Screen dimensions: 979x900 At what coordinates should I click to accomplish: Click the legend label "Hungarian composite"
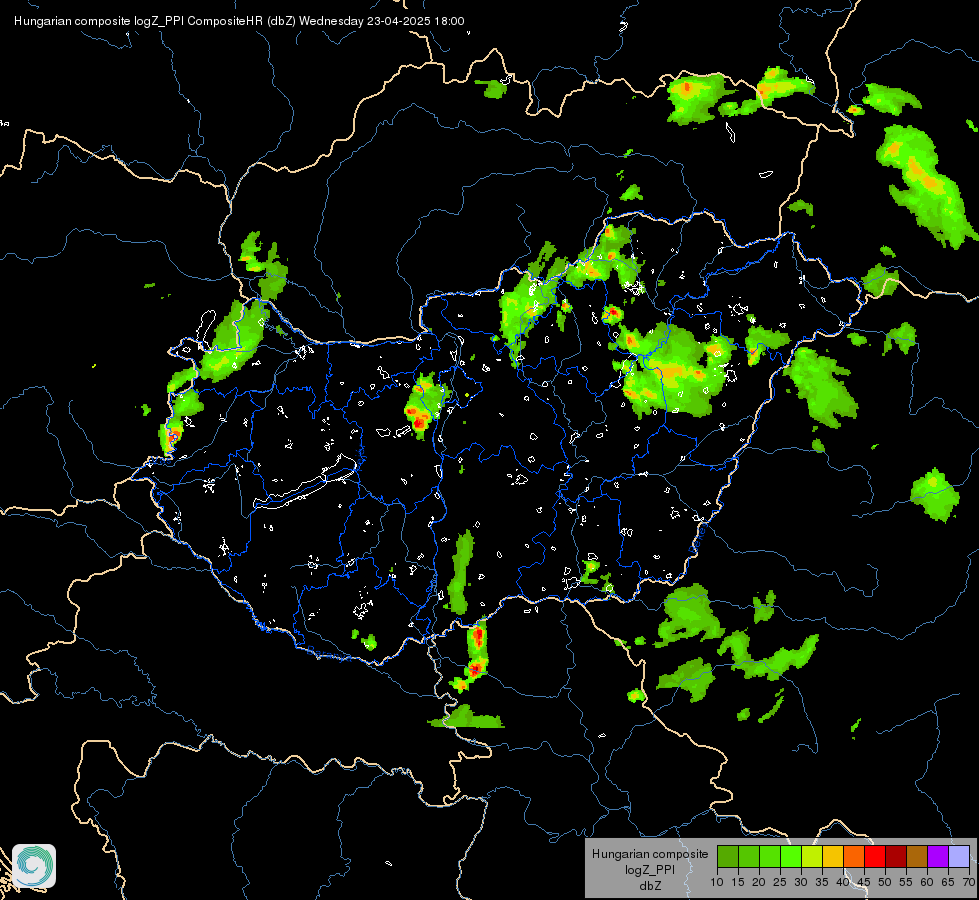pyautogui.click(x=650, y=854)
